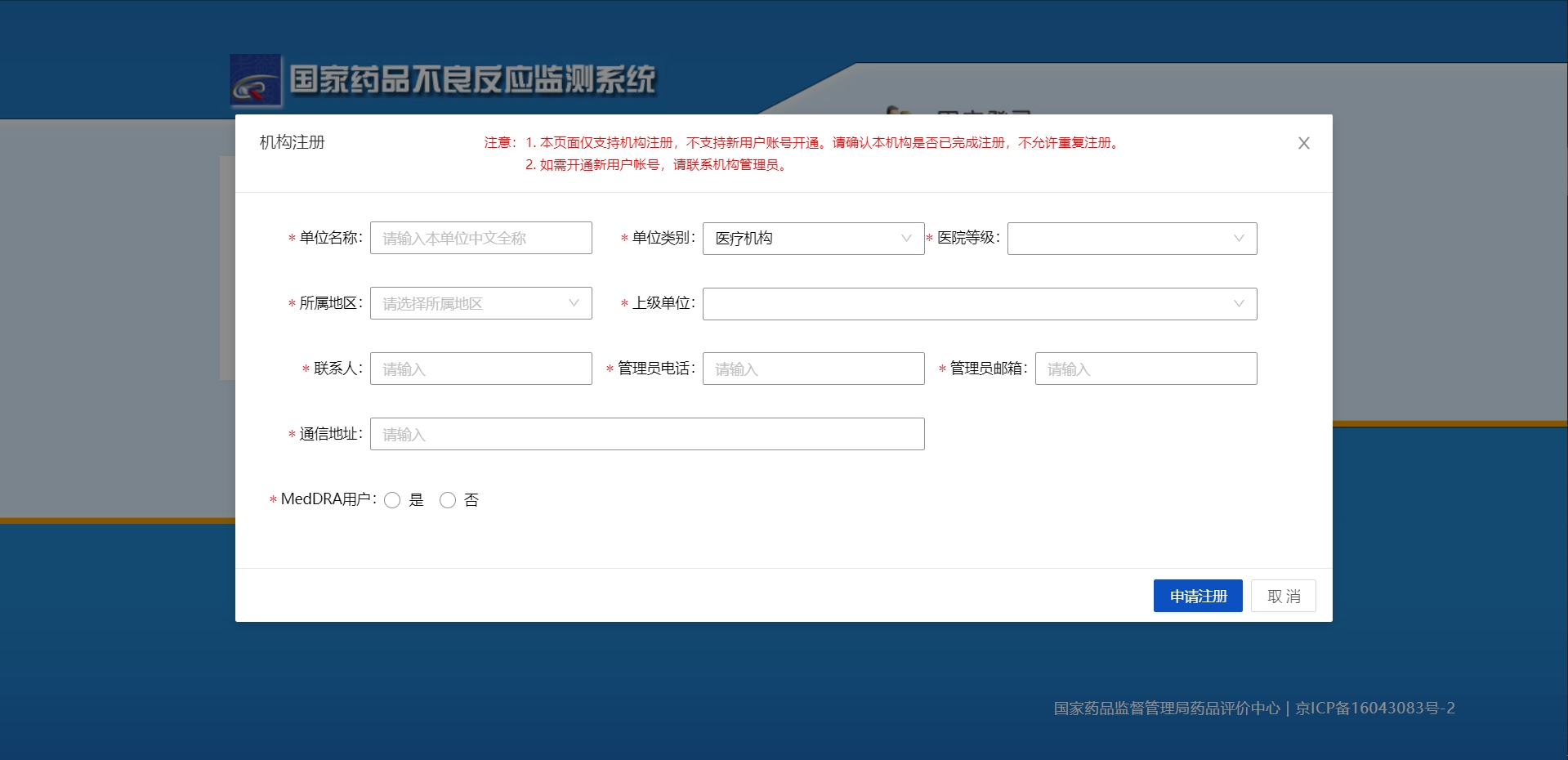Click the 京ICP备16043083号-2 footer text
1568x760 pixels.
point(1375,709)
